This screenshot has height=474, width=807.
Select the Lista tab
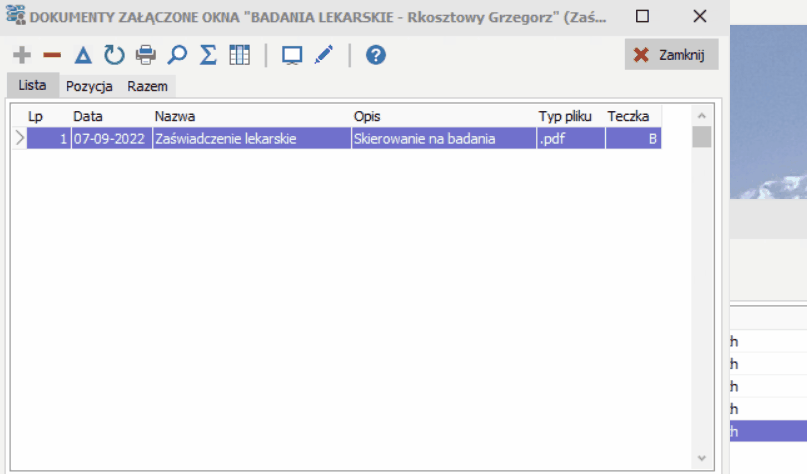click(x=32, y=85)
